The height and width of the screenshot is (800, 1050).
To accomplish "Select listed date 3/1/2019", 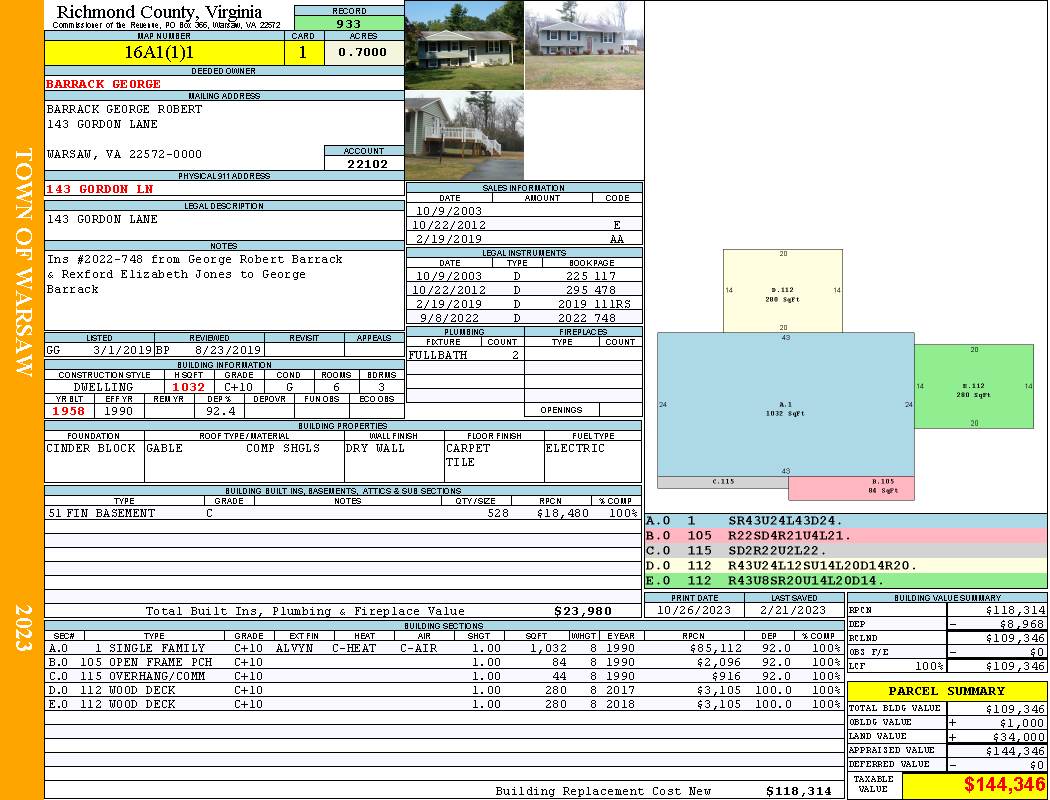I will click(123, 350).
